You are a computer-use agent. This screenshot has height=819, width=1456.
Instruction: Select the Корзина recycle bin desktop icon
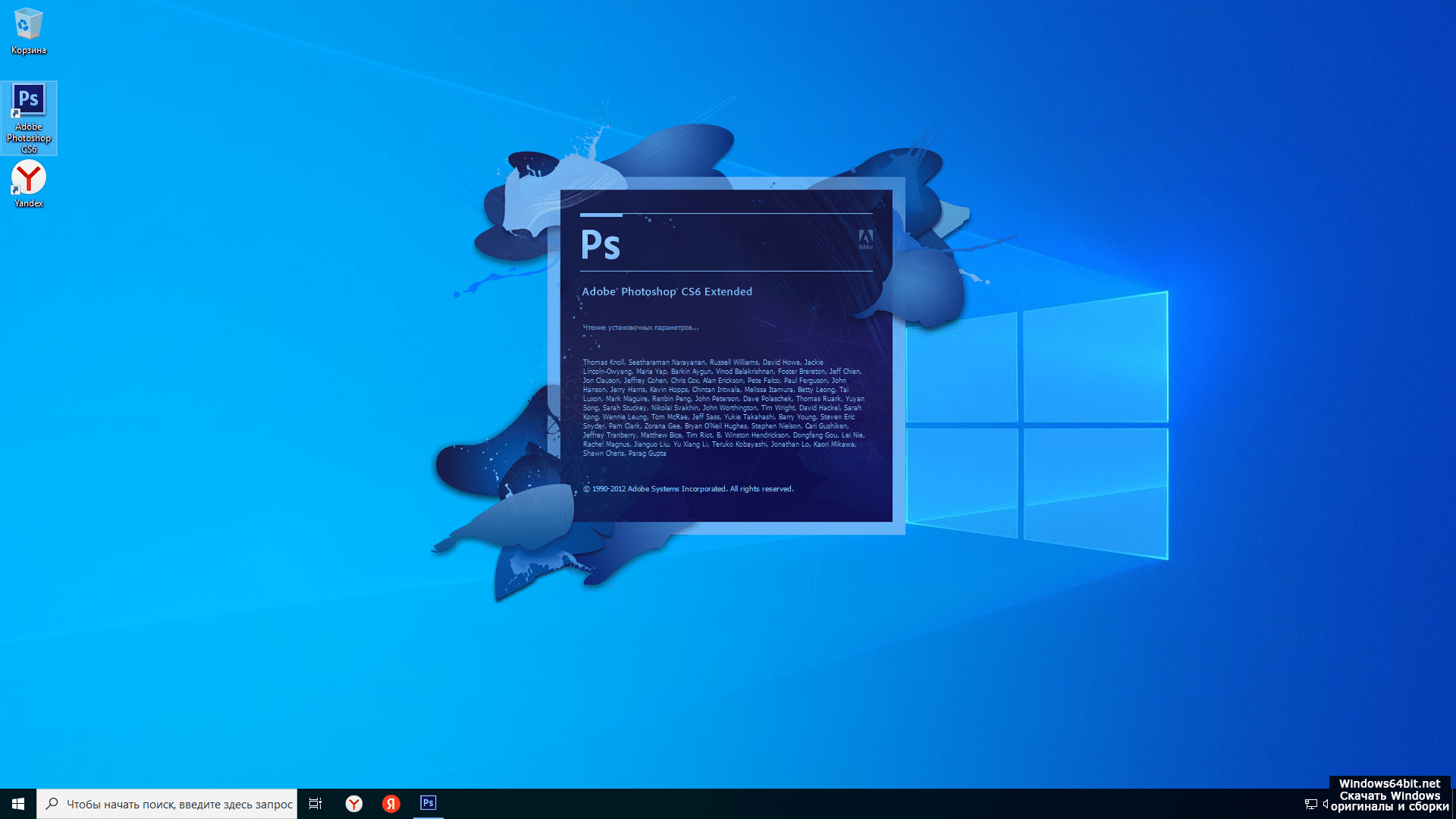coord(28,32)
